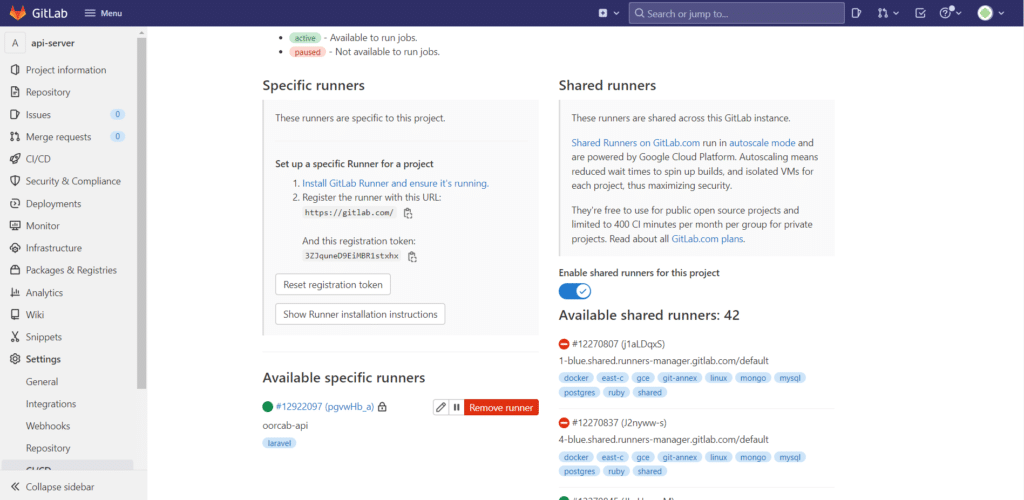The width and height of the screenshot is (1024, 500).
Task: Click the Settings gear icon
Action: [15, 359]
